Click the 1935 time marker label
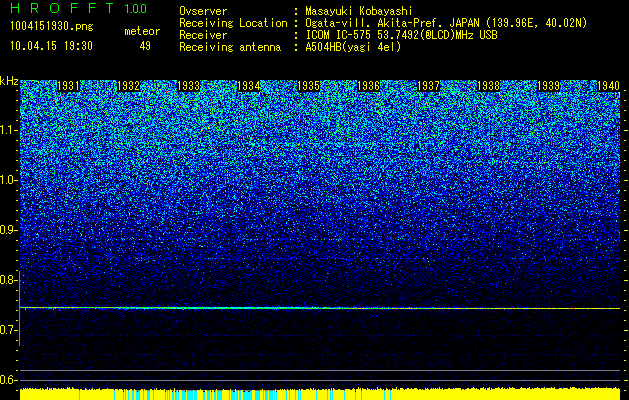The height and width of the screenshot is (400, 629). (x=308, y=86)
